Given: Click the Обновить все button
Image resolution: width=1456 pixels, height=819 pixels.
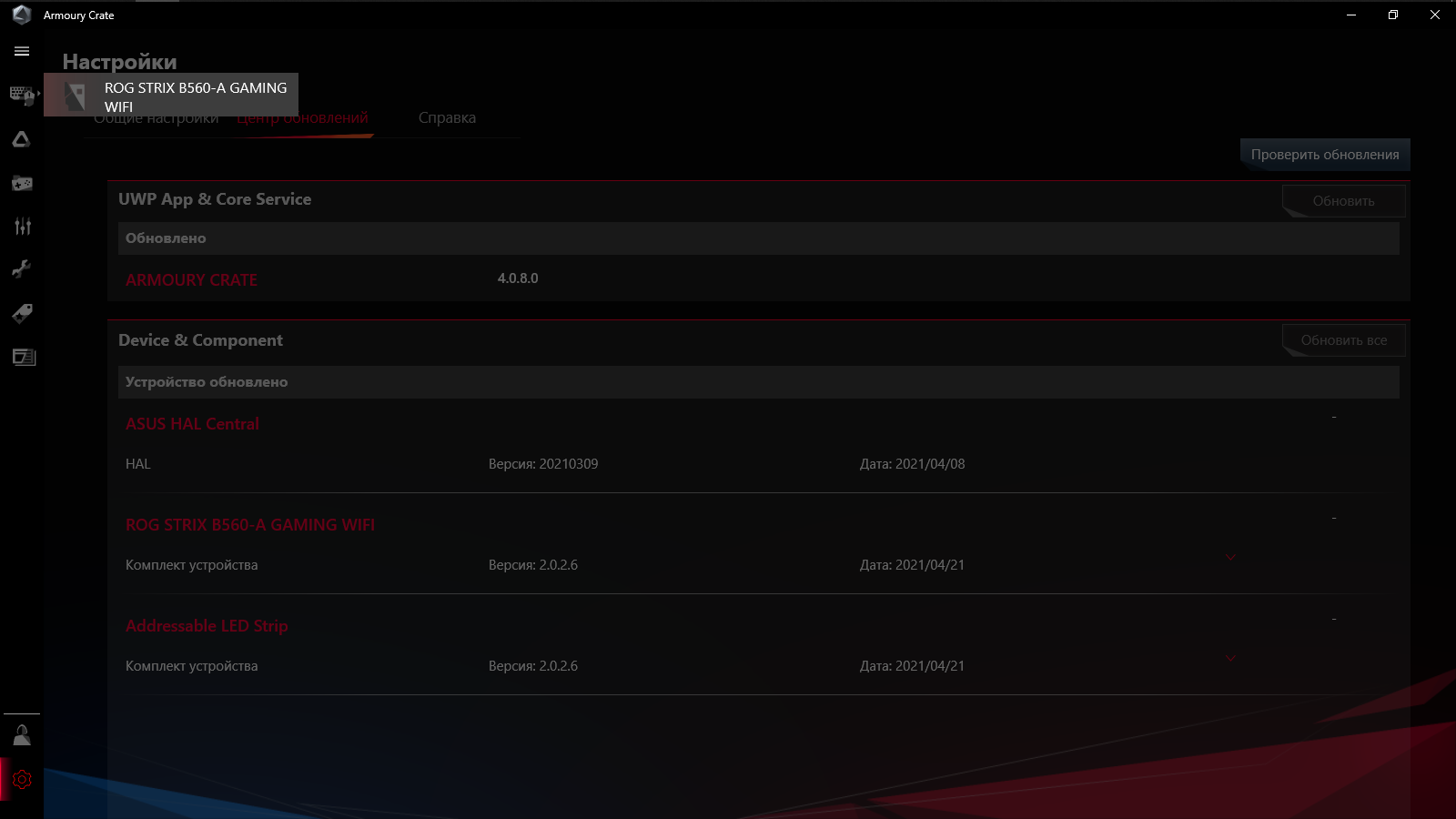Looking at the screenshot, I should 1343,340.
